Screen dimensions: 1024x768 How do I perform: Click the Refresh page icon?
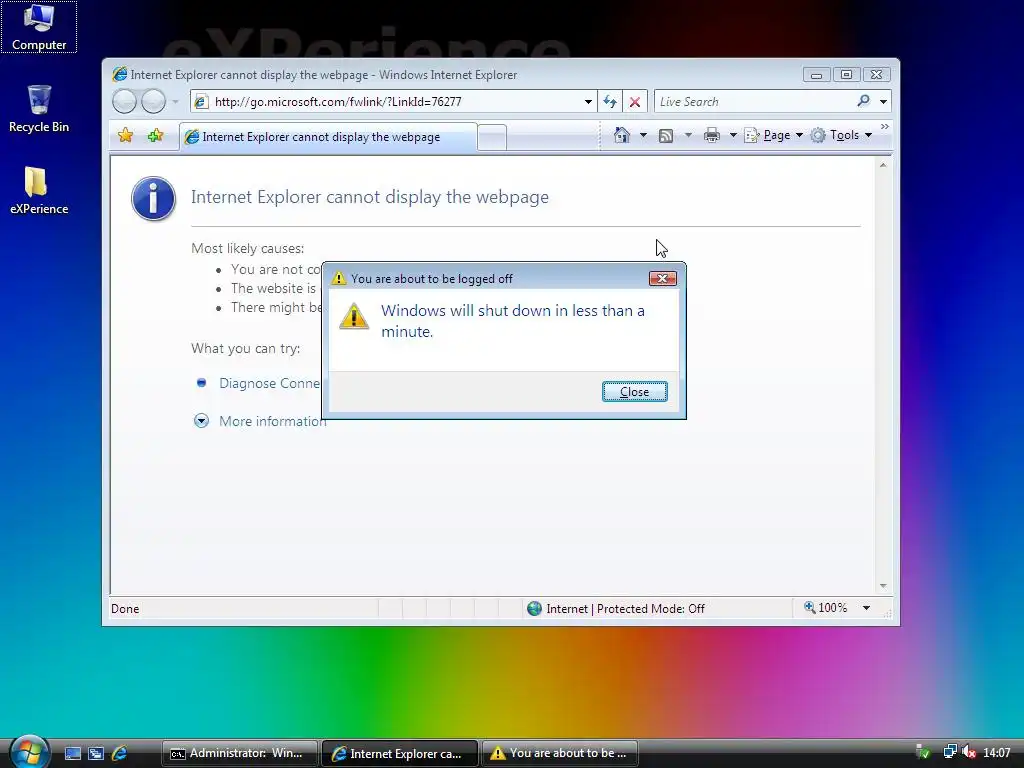[610, 102]
